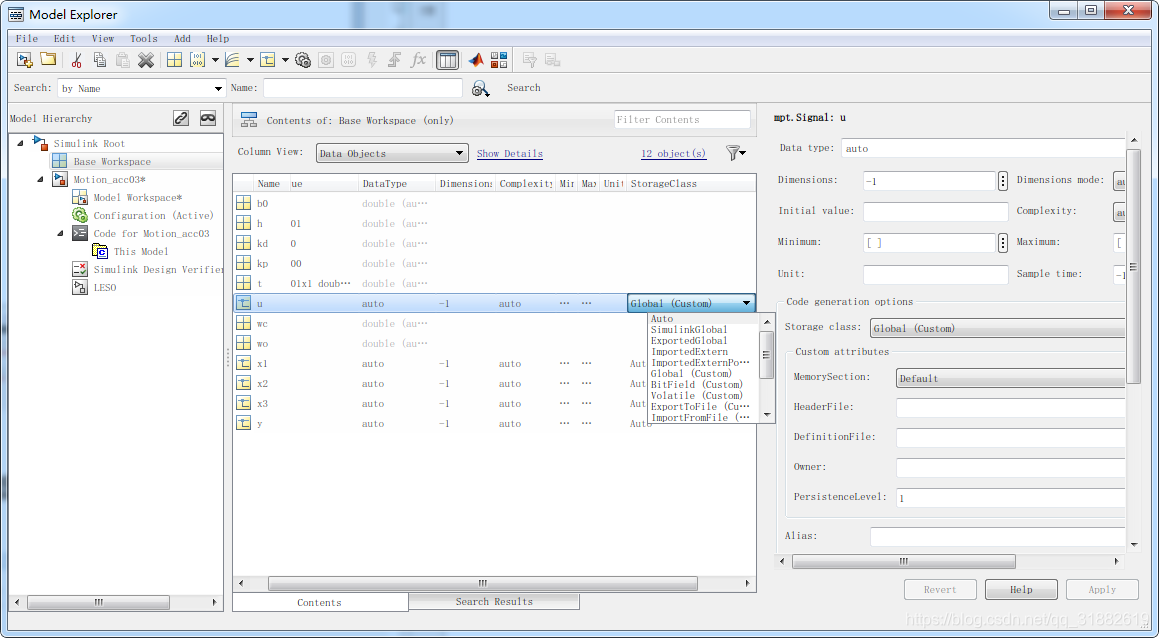This screenshot has width=1159, height=638.
Task: Open the Help menu
Action: click(x=217, y=38)
